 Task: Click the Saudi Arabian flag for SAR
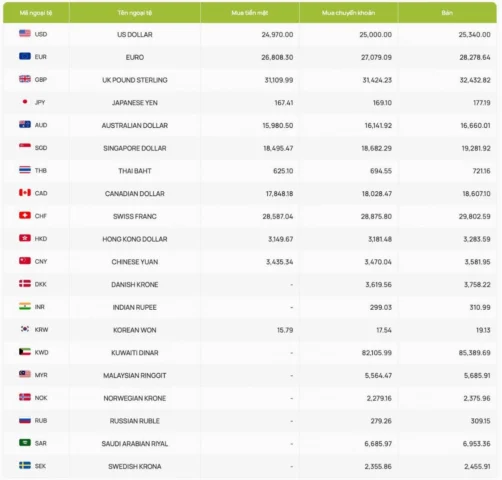[x=25, y=443]
